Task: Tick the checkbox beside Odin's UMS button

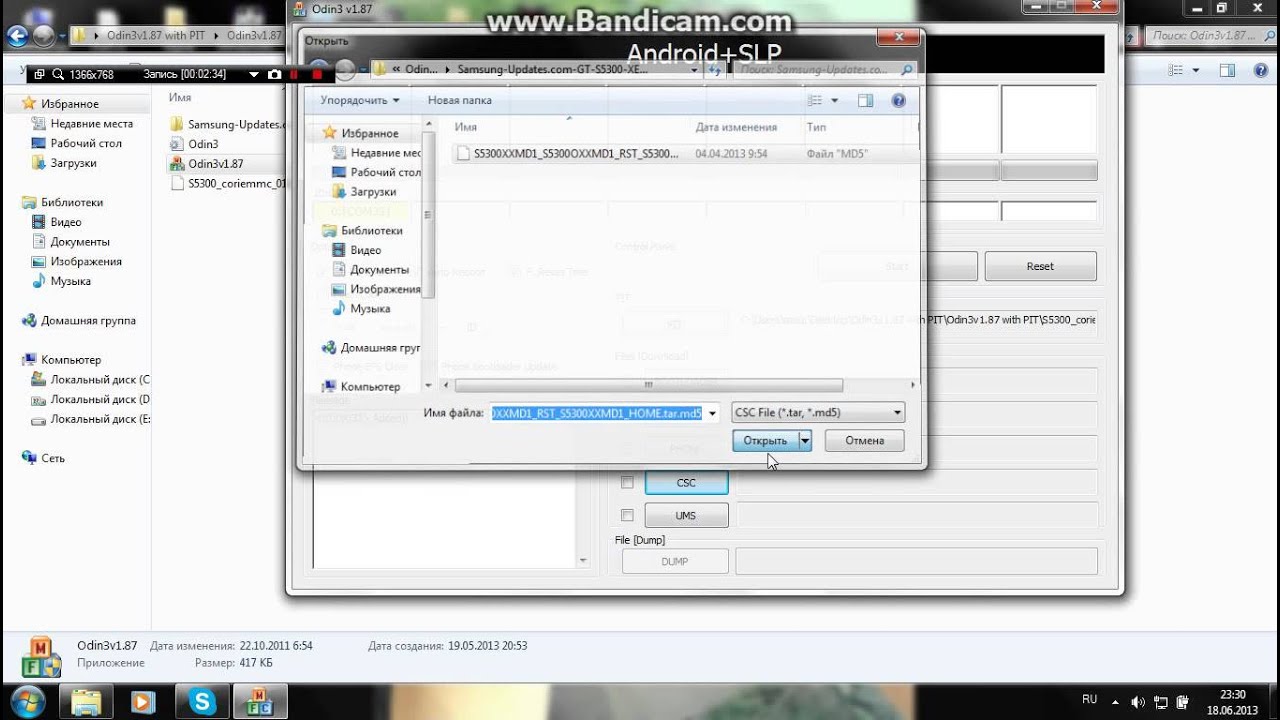Action: pos(627,515)
